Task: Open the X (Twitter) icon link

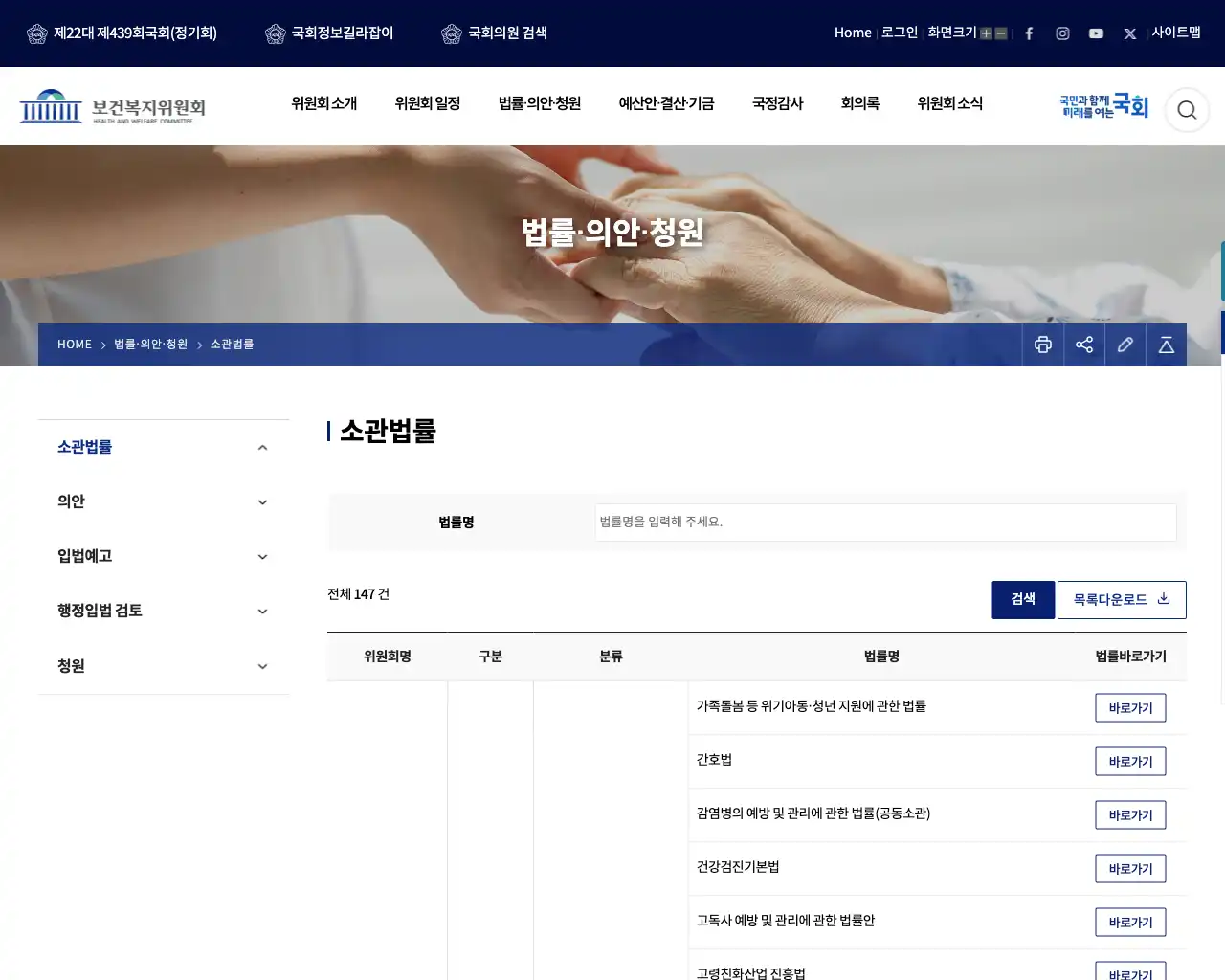Action: 1130,33
